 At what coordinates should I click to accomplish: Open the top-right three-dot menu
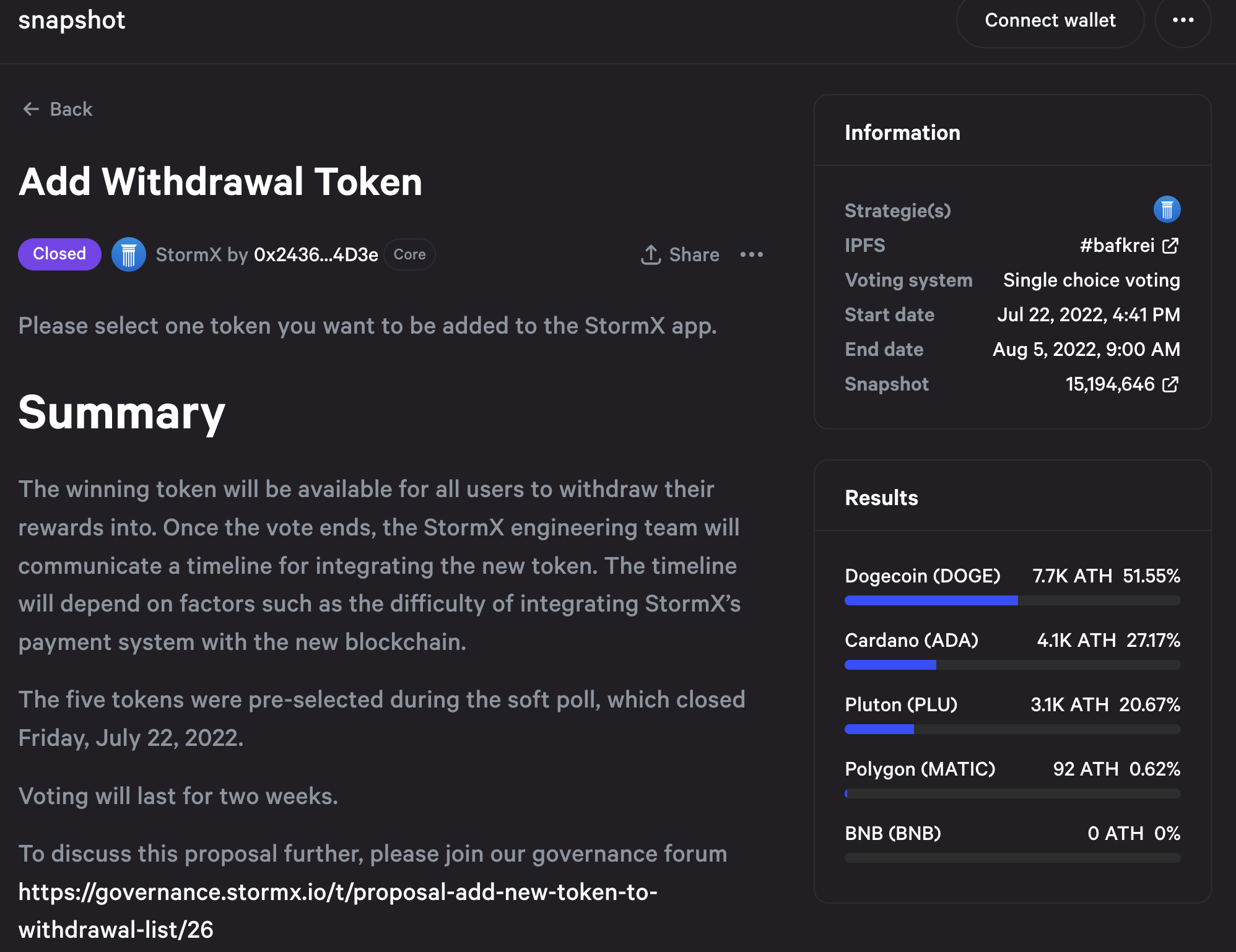pyautogui.click(x=1183, y=20)
